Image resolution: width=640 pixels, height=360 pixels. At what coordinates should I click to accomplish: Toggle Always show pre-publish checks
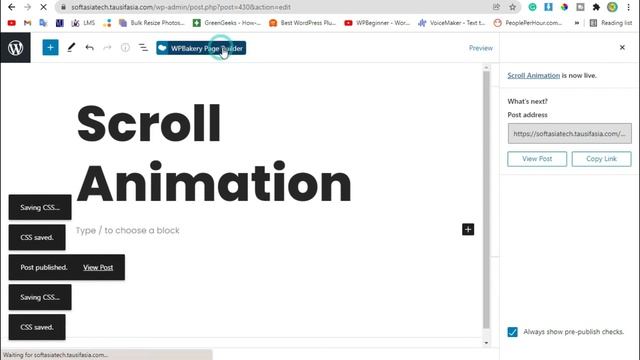pos(512,332)
